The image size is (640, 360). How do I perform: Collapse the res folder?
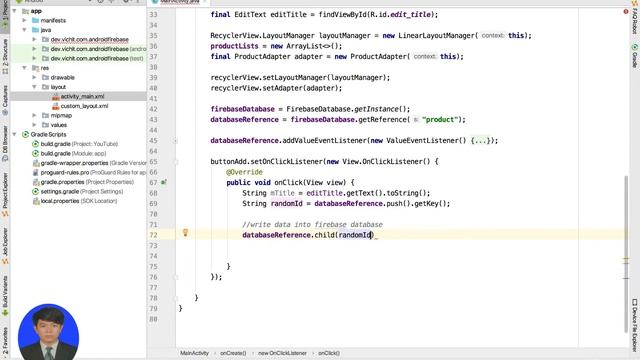pyautogui.click(x=24, y=68)
